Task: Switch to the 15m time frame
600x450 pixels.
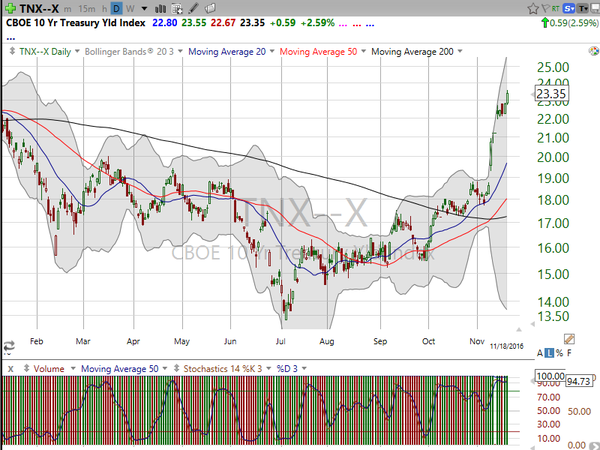Action: tap(86, 8)
